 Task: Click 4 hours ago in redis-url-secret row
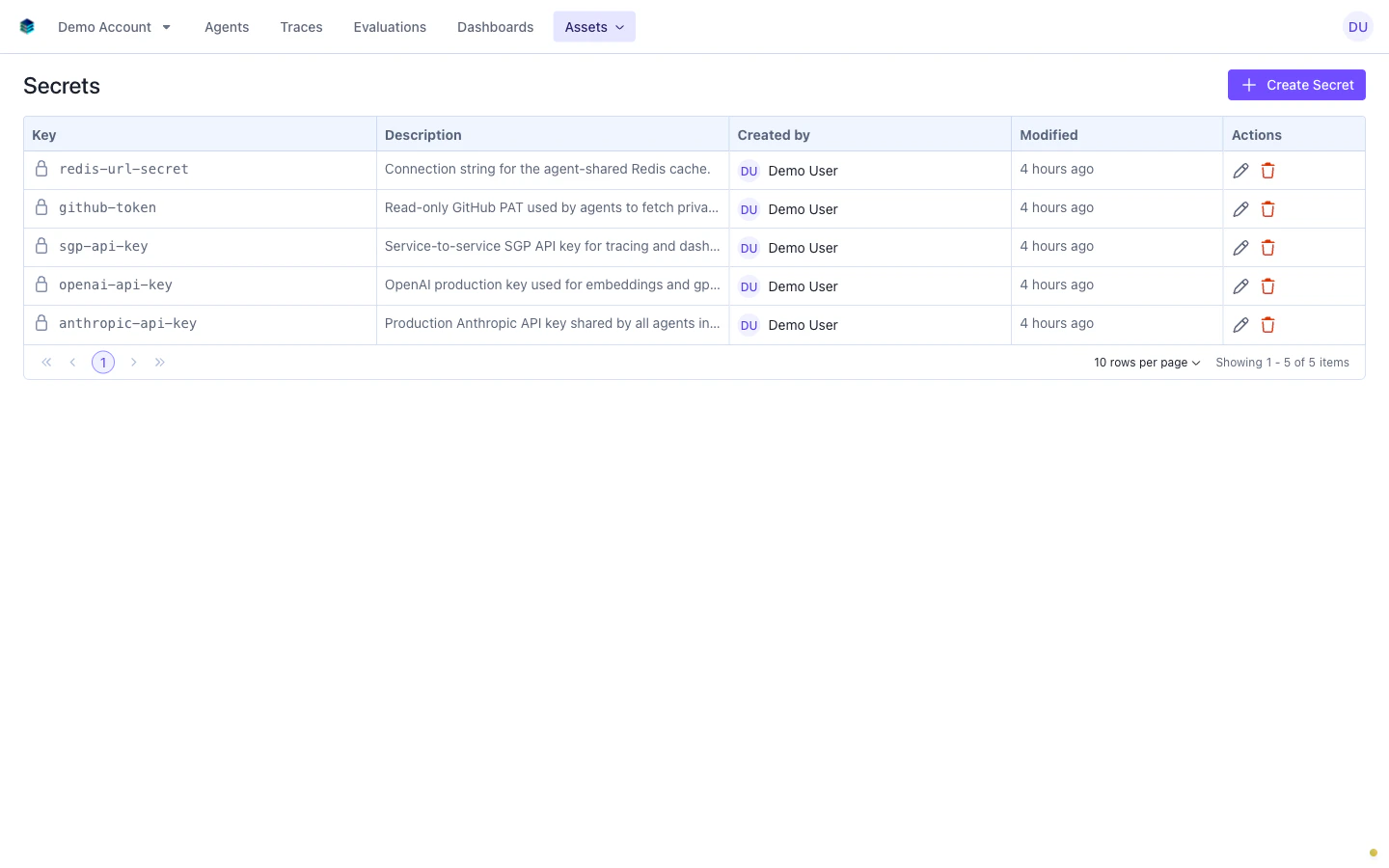click(1056, 169)
